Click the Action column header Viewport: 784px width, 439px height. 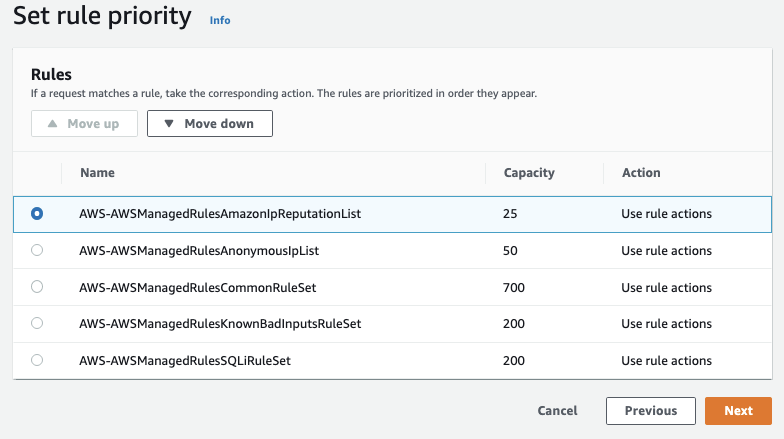pyautogui.click(x=641, y=173)
